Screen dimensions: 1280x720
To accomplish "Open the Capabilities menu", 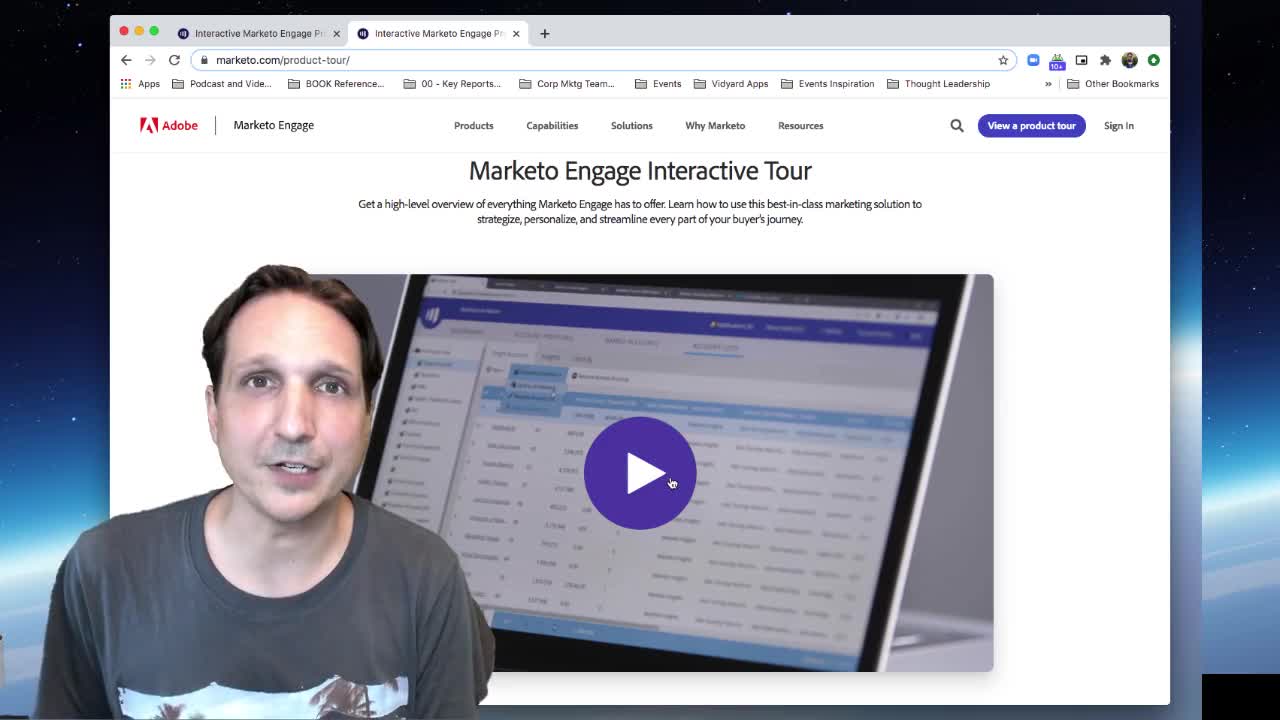I will pyautogui.click(x=552, y=126).
